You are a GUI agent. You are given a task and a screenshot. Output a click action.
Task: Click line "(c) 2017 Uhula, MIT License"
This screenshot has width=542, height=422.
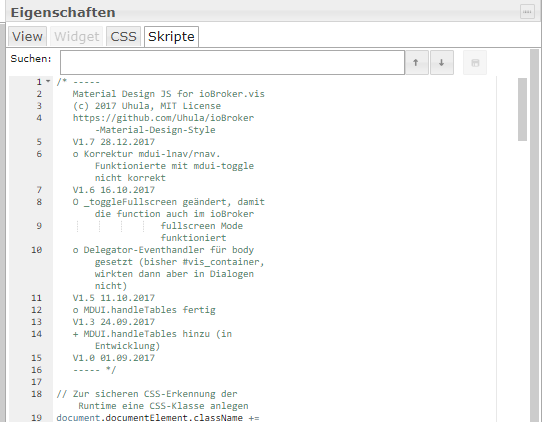click(x=147, y=106)
